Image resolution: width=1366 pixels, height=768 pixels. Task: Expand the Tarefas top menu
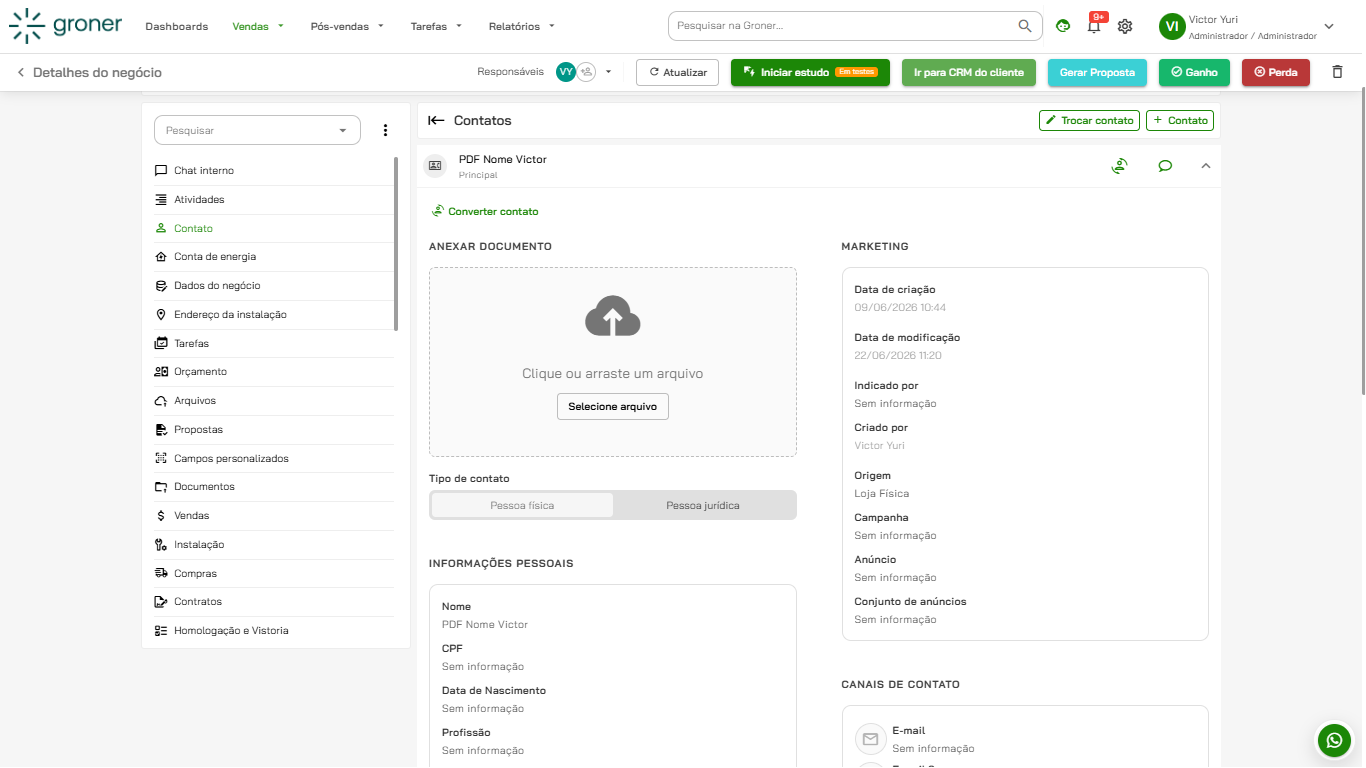pos(436,26)
